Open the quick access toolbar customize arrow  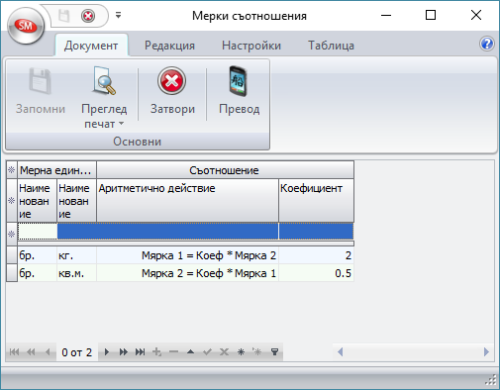coord(118,15)
